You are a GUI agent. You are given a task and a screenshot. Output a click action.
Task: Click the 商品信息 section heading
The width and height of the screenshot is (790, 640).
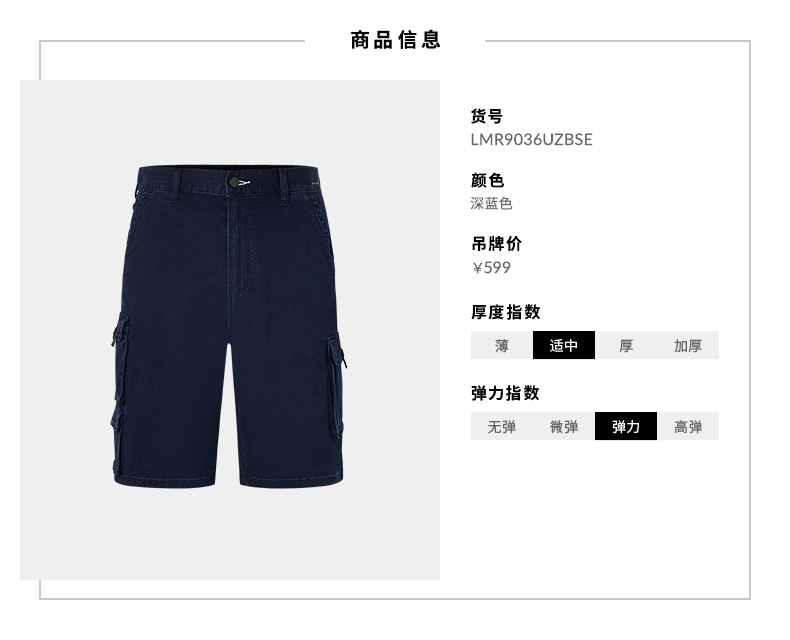[x=396, y=40]
